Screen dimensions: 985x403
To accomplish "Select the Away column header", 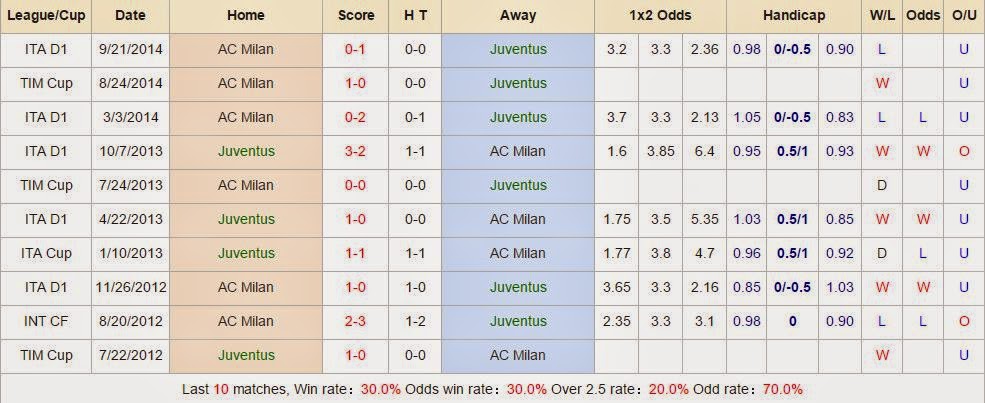I will click(x=518, y=16).
